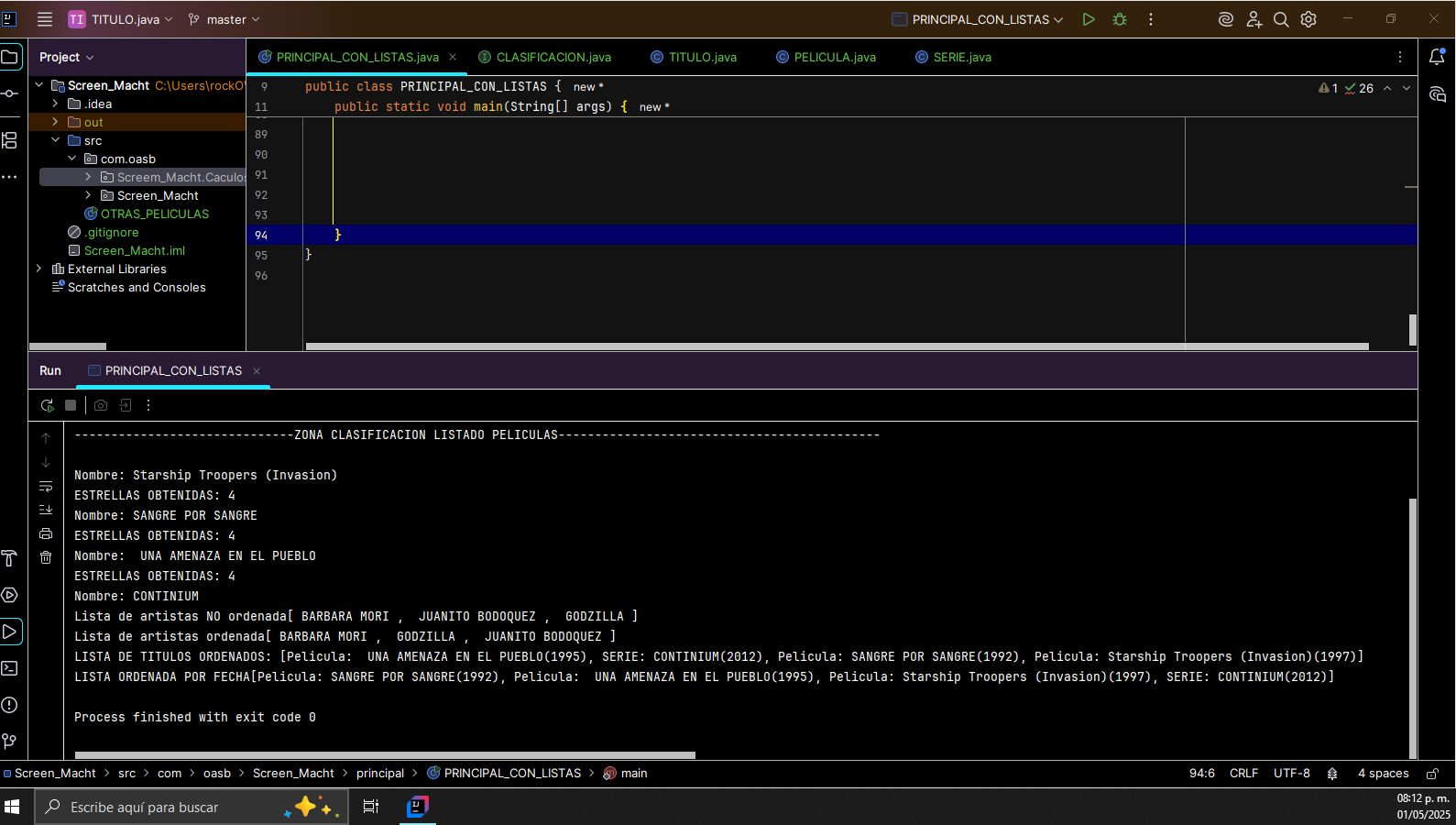Go to next highlighted problem arrow

[x=1407, y=88]
